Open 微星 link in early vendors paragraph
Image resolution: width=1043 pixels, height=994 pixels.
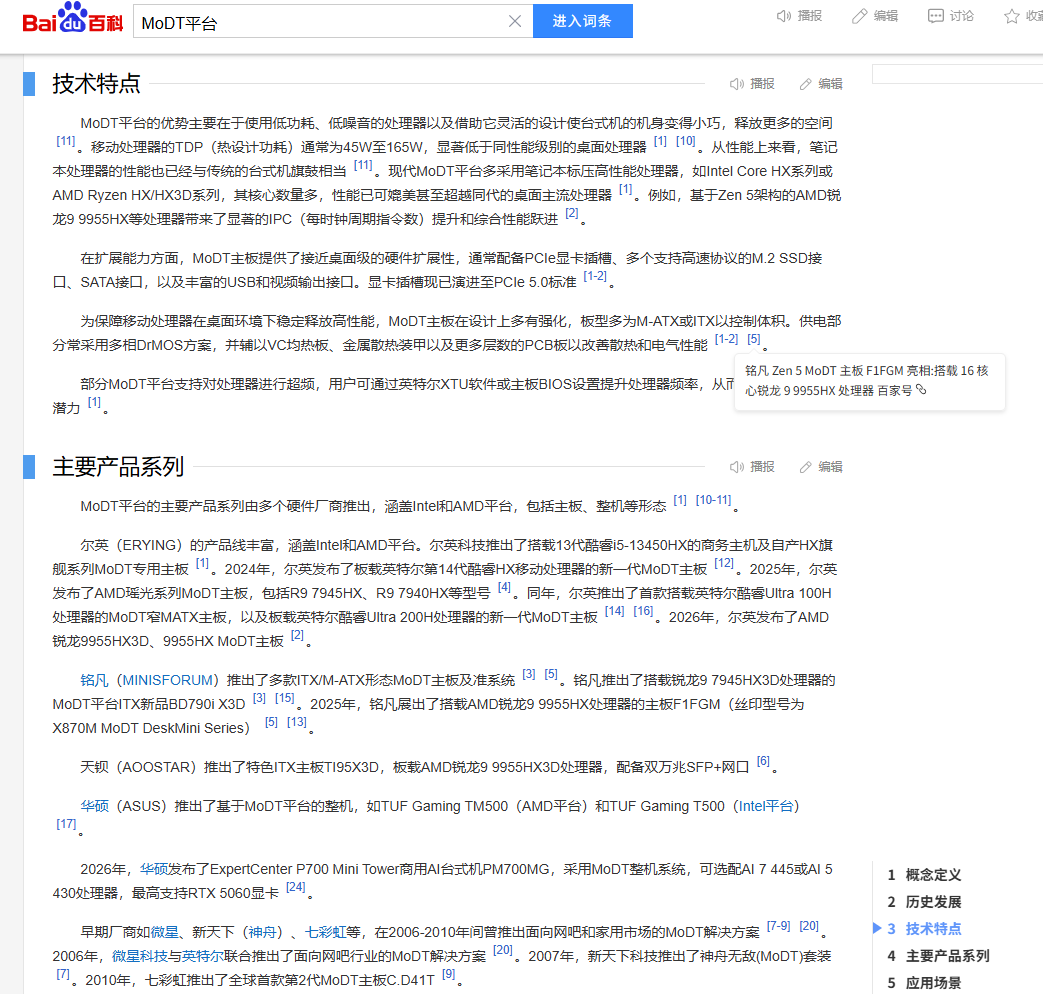click(x=164, y=932)
